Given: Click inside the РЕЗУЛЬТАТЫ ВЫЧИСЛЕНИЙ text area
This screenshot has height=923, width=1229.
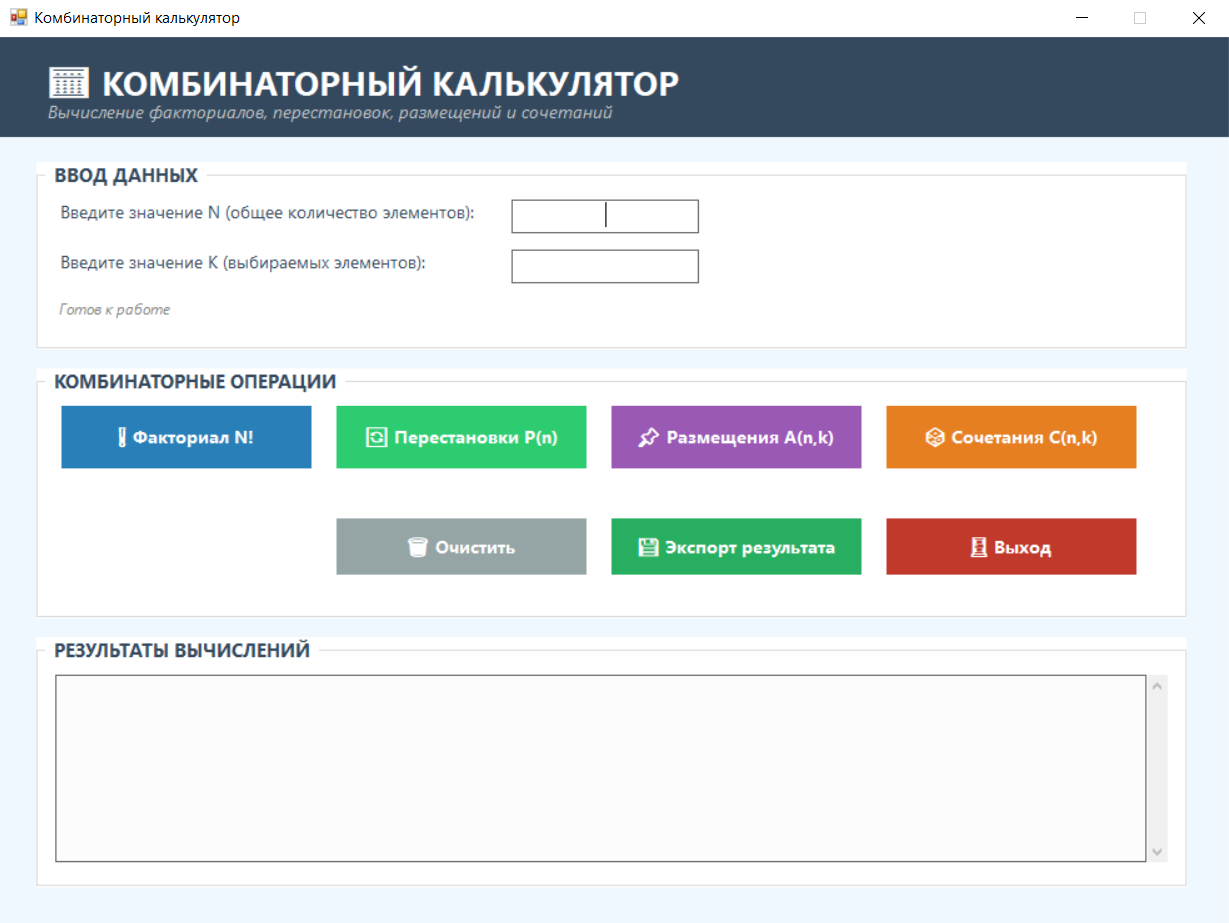Looking at the screenshot, I should coord(600,767).
